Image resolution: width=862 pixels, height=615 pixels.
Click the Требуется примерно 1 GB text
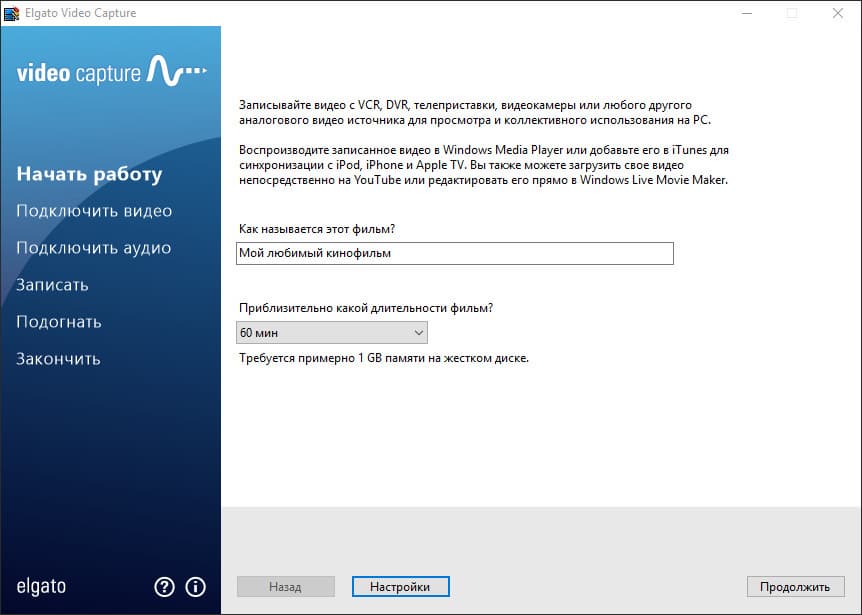[384, 358]
